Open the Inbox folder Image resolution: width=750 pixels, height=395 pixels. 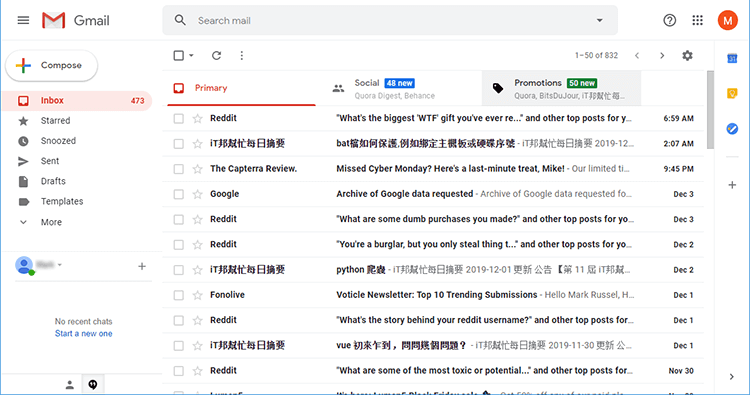[x=78, y=100]
